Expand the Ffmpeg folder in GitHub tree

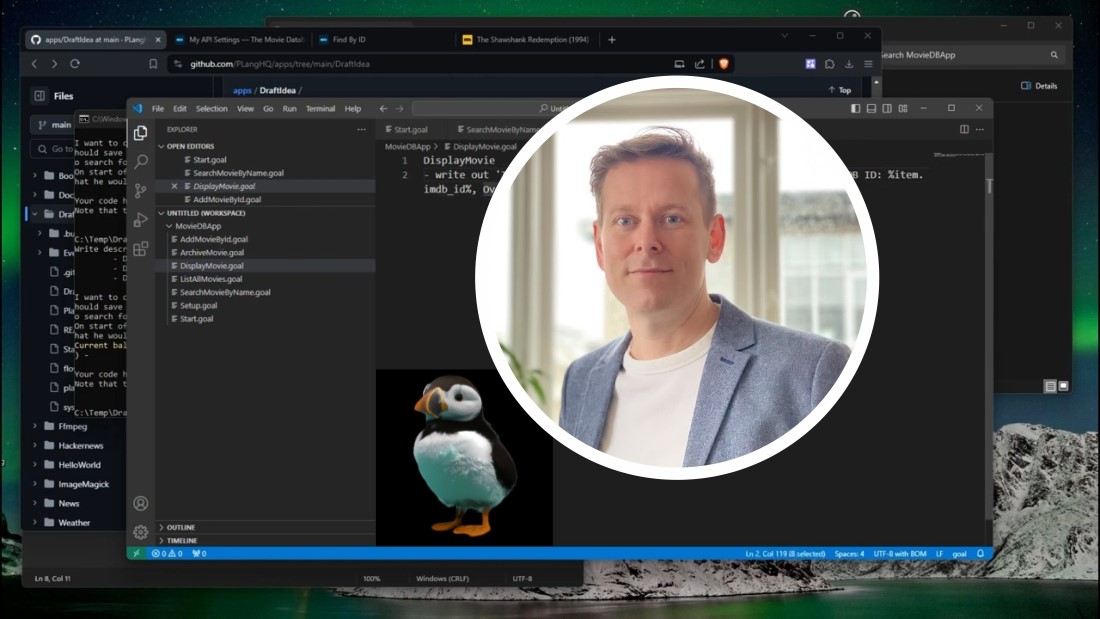click(x=34, y=426)
